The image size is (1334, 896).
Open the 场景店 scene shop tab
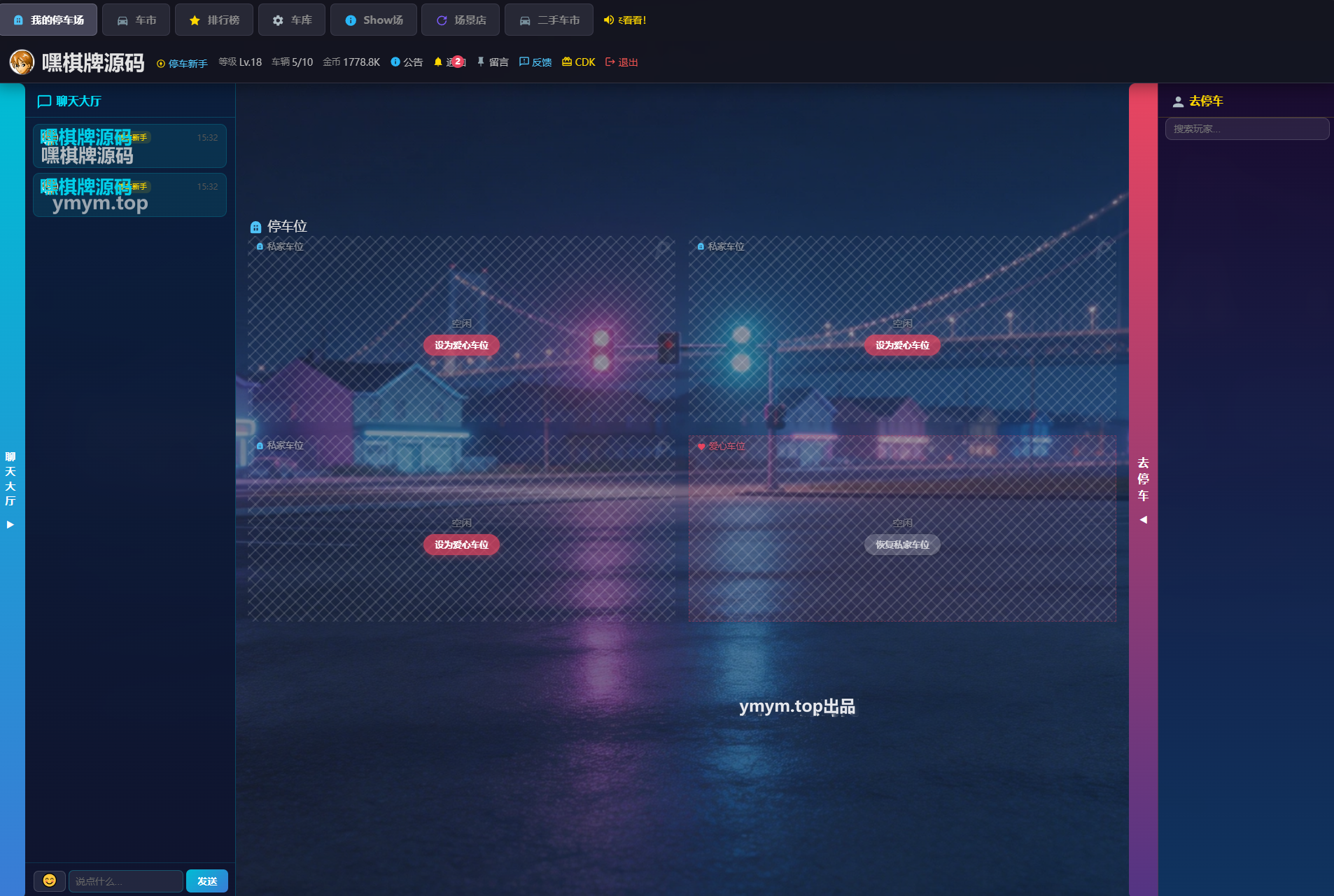coord(461,20)
